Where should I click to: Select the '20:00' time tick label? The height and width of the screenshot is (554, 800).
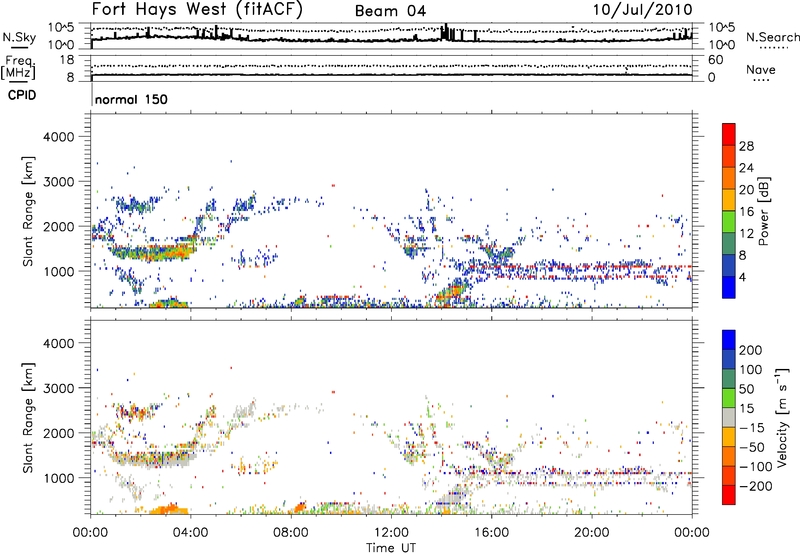[591, 533]
